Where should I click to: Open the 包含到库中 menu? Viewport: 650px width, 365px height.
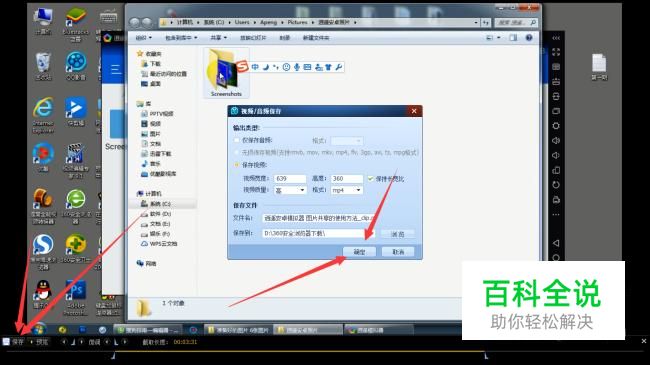click(181, 38)
